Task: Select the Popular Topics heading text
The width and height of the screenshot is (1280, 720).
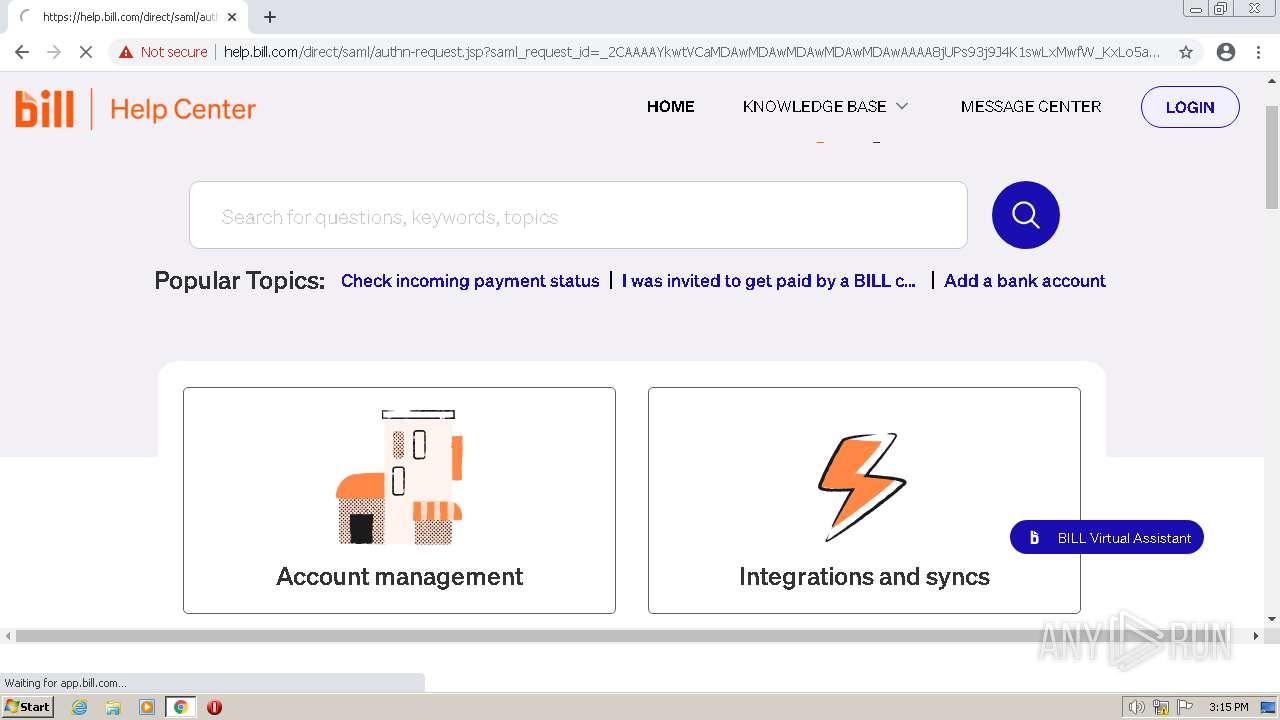Action: pyautogui.click(x=240, y=281)
